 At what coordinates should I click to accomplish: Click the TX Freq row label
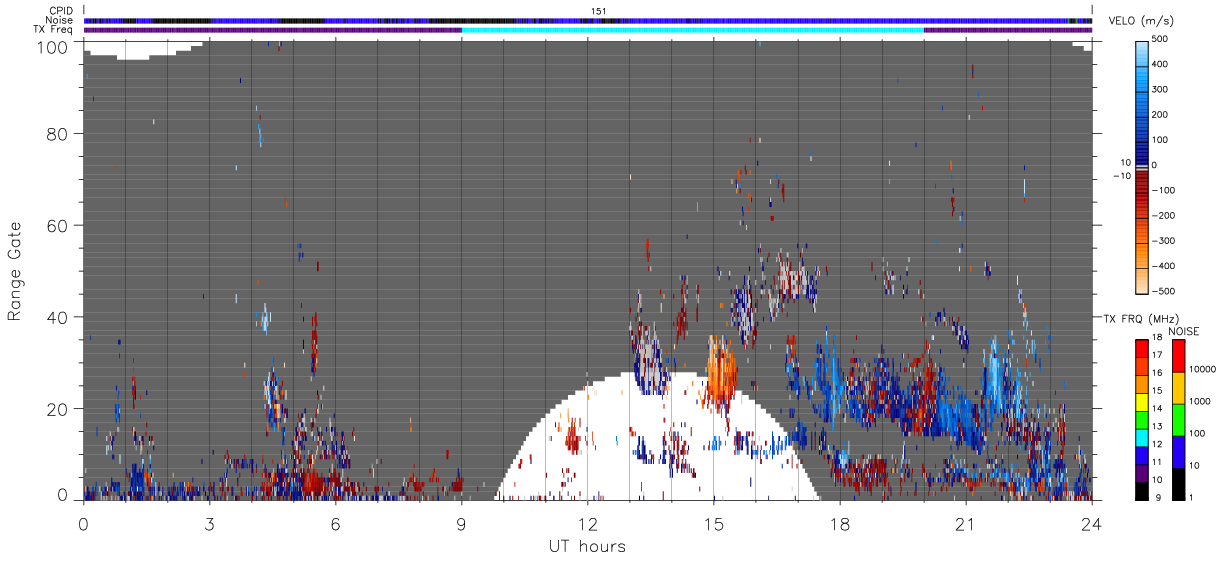pos(54,30)
